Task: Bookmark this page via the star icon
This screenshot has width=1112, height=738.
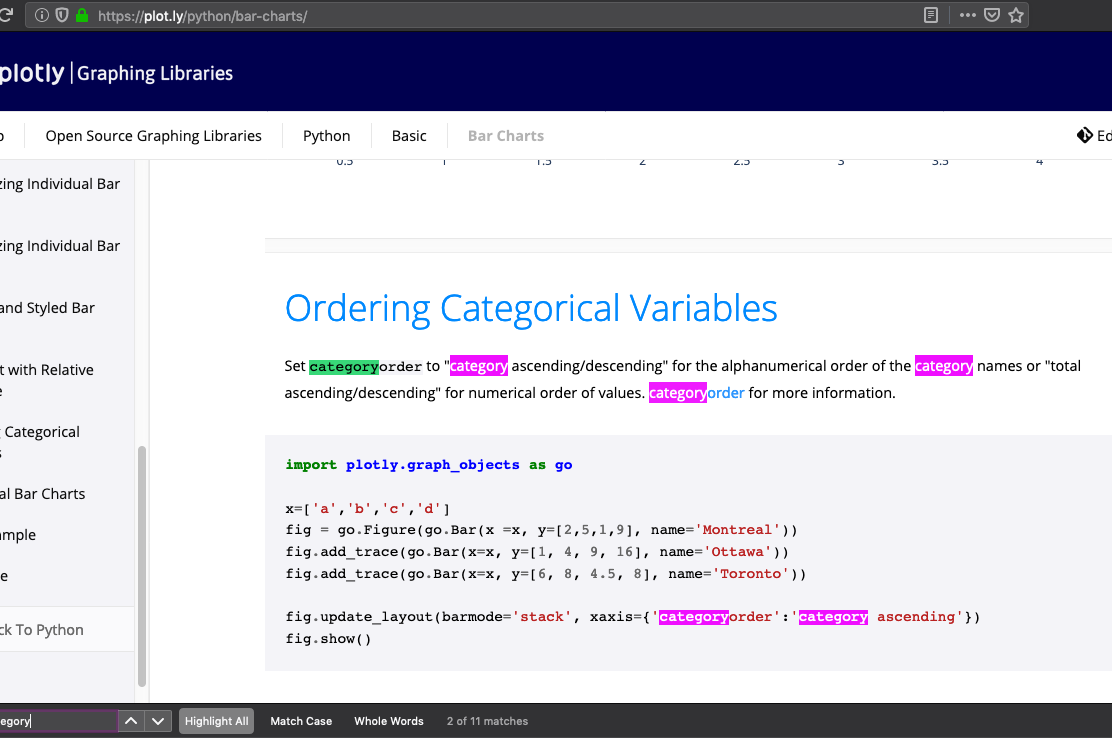Action: [x=1016, y=15]
